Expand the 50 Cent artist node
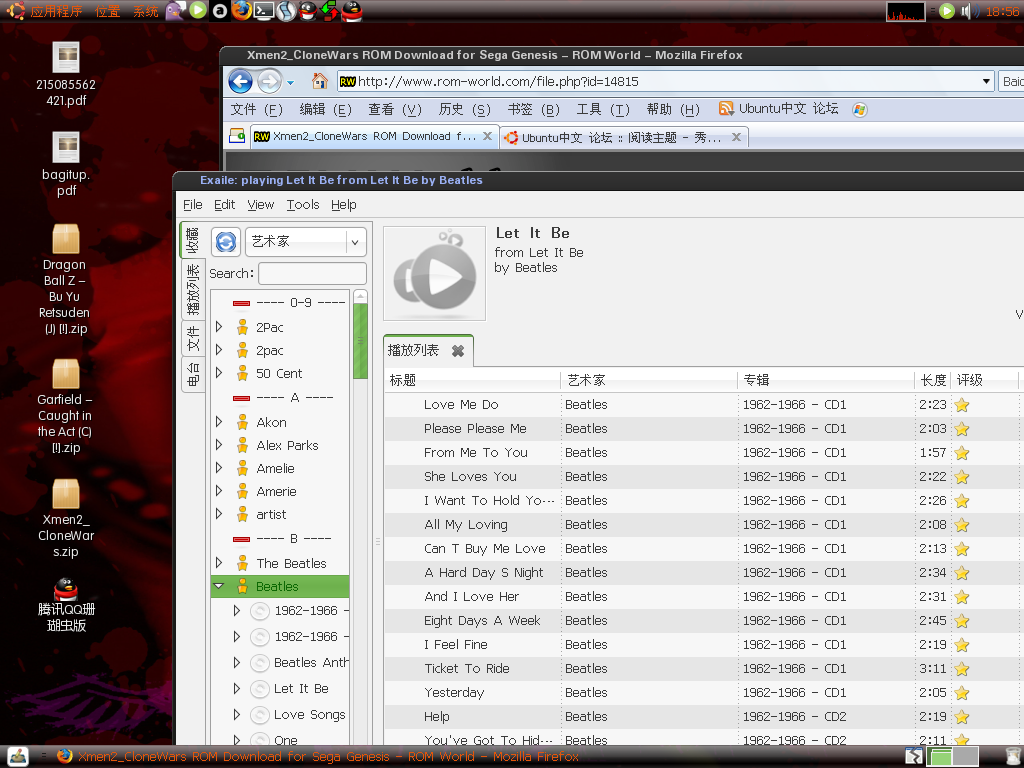Image resolution: width=1024 pixels, height=768 pixels. [219, 374]
